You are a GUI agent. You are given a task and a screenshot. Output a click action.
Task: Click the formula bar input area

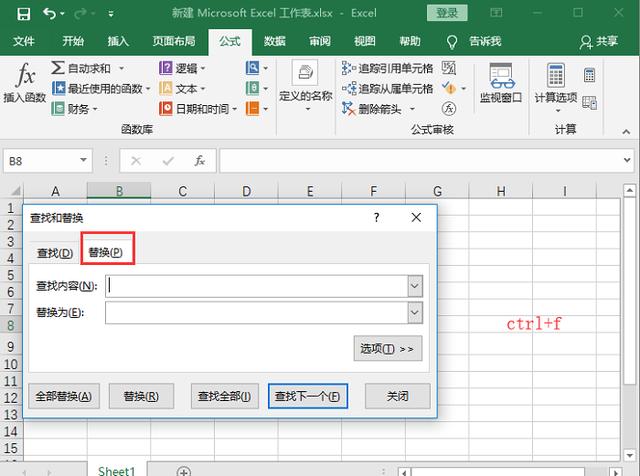(420, 160)
